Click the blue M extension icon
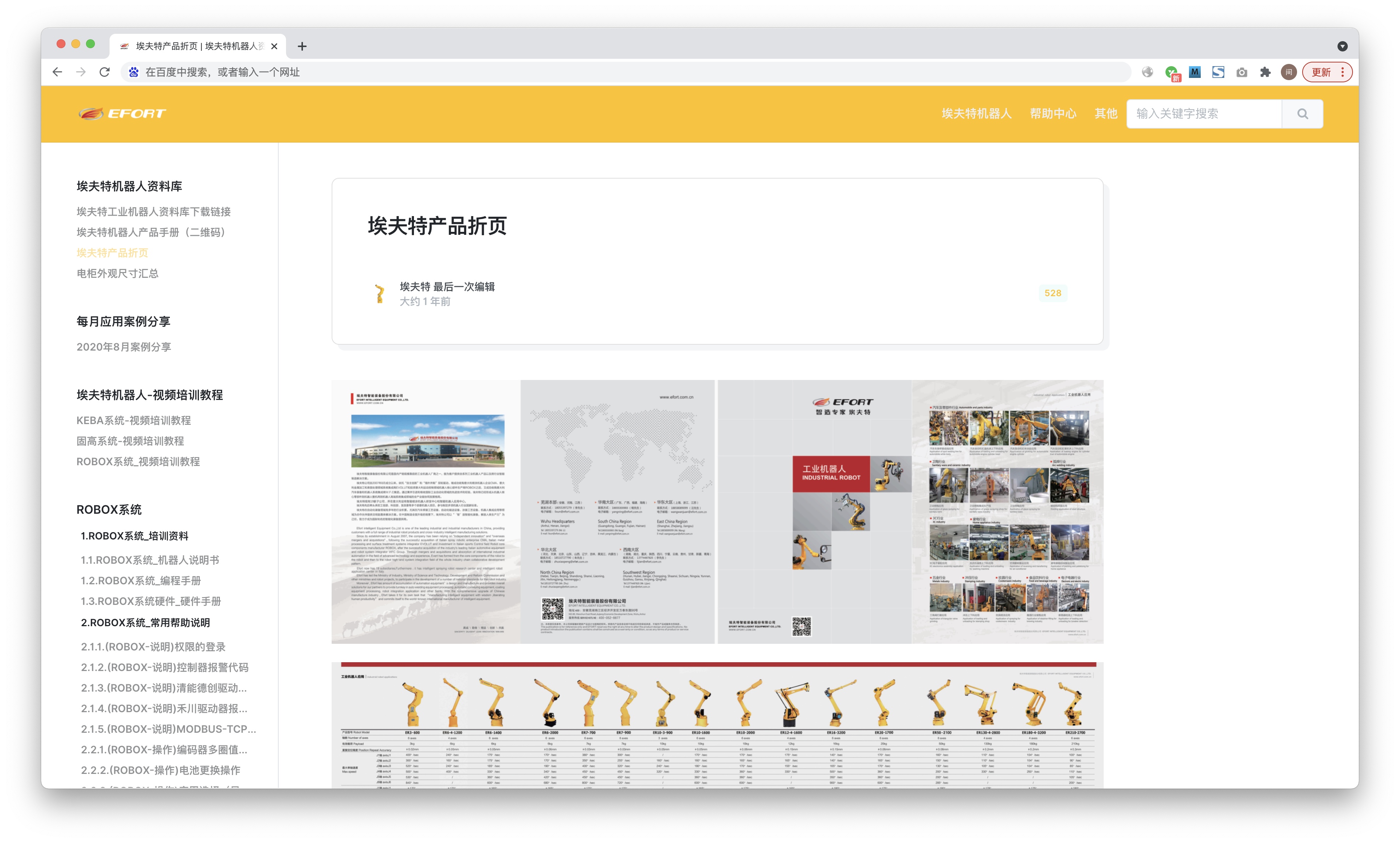The image size is (1400, 843). (x=1195, y=72)
